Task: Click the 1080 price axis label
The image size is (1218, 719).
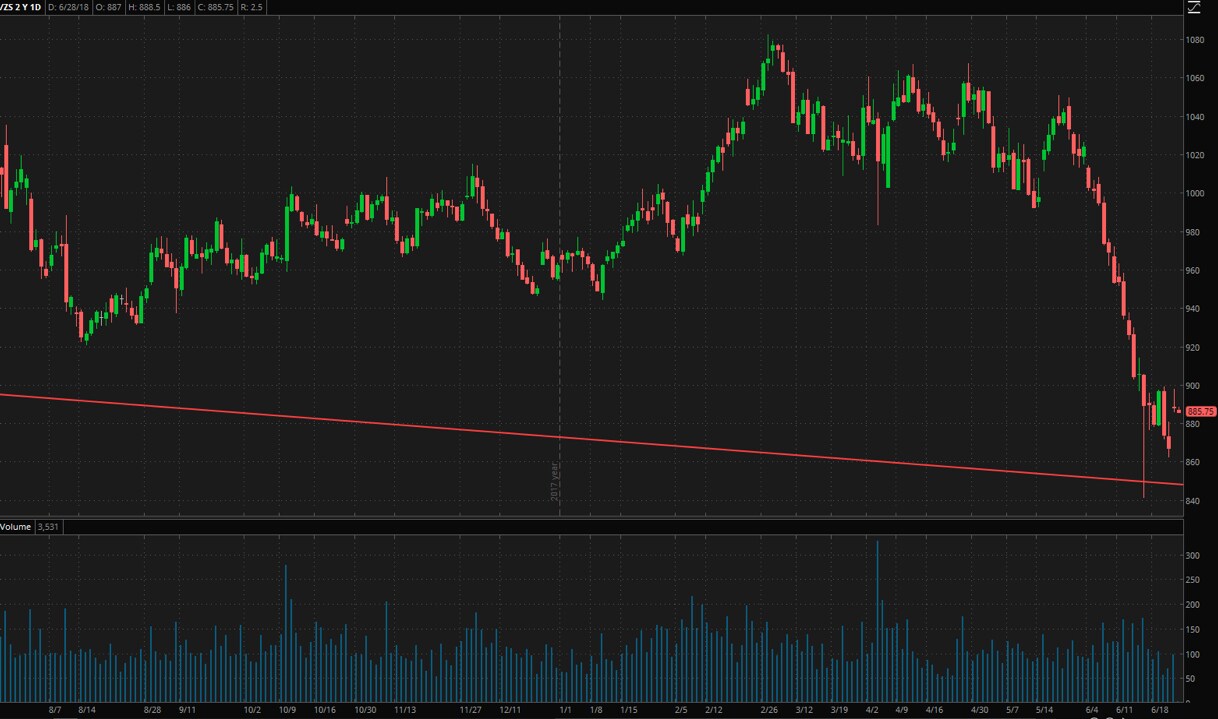Action: coord(1195,40)
